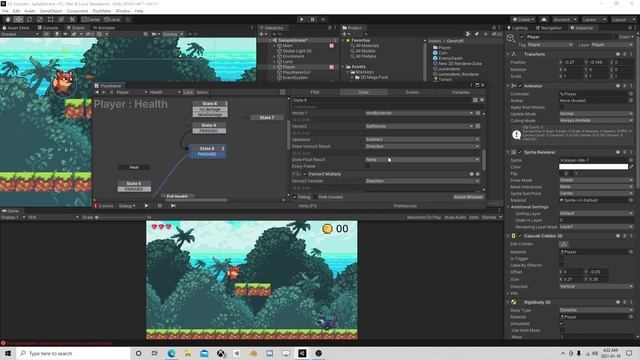
Task: Open the Component menu
Action: [x=77, y=11]
